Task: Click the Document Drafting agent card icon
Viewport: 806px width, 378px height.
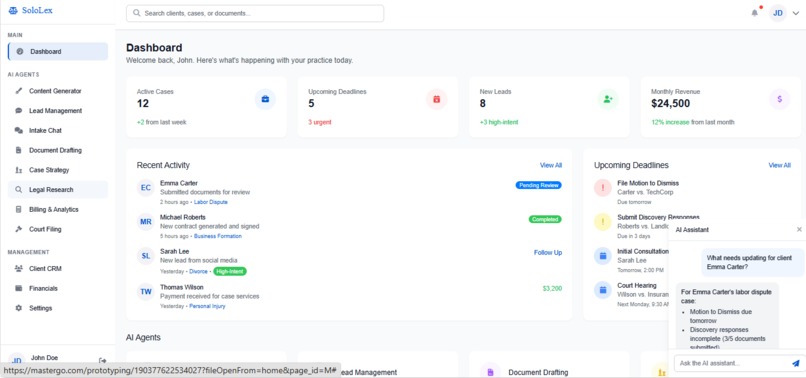Action: click(490, 372)
